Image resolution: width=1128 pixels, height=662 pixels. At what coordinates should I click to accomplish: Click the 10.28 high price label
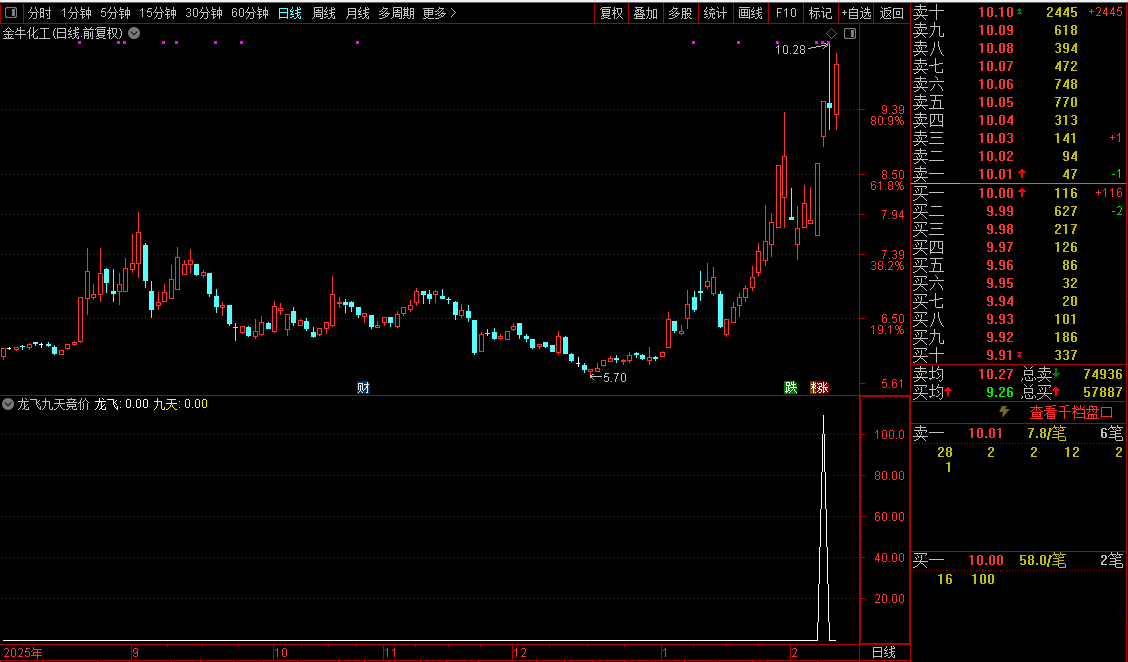coord(791,50)
